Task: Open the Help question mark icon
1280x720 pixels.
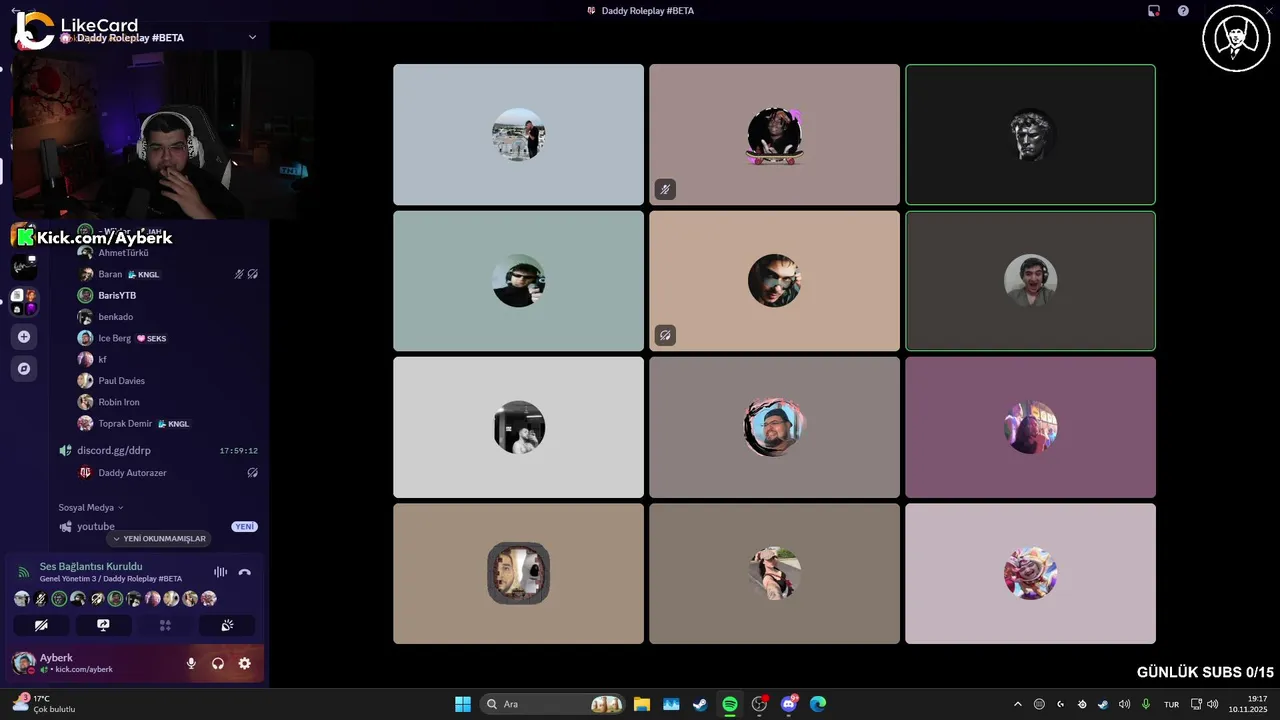Action: coord(1183,11)
